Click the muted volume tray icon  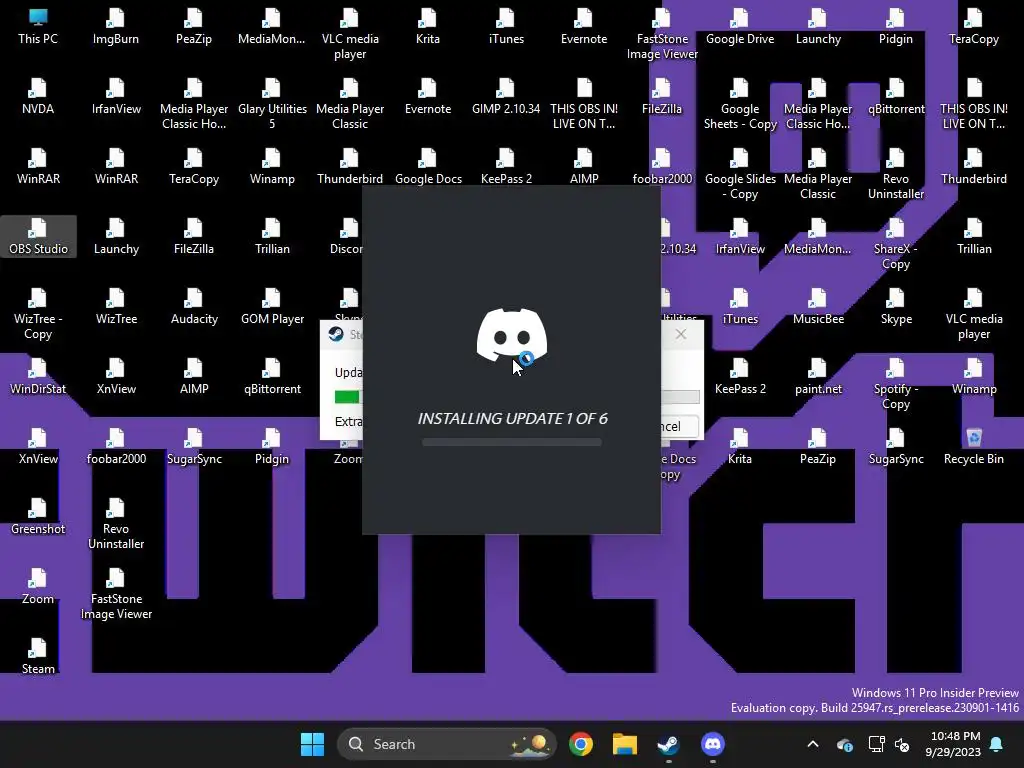(x=903, y=744)
